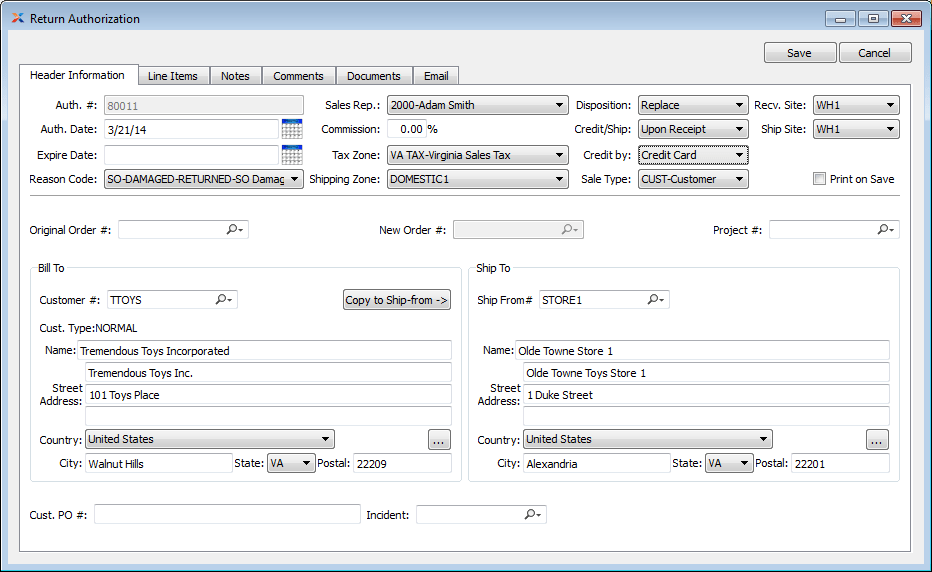Select a different Recv. Site

(x=856, y=105)
